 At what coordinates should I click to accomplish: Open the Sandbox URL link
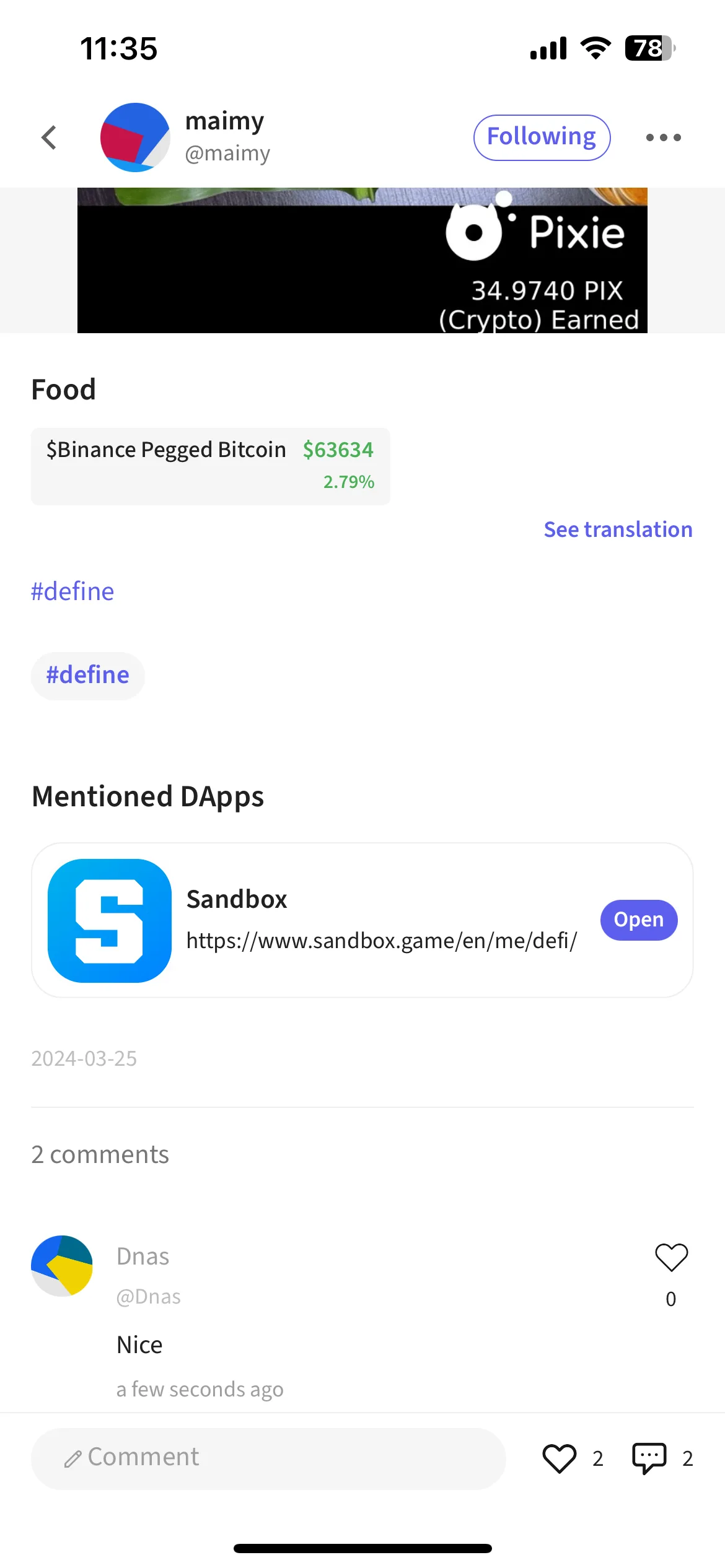click(382, 941)
